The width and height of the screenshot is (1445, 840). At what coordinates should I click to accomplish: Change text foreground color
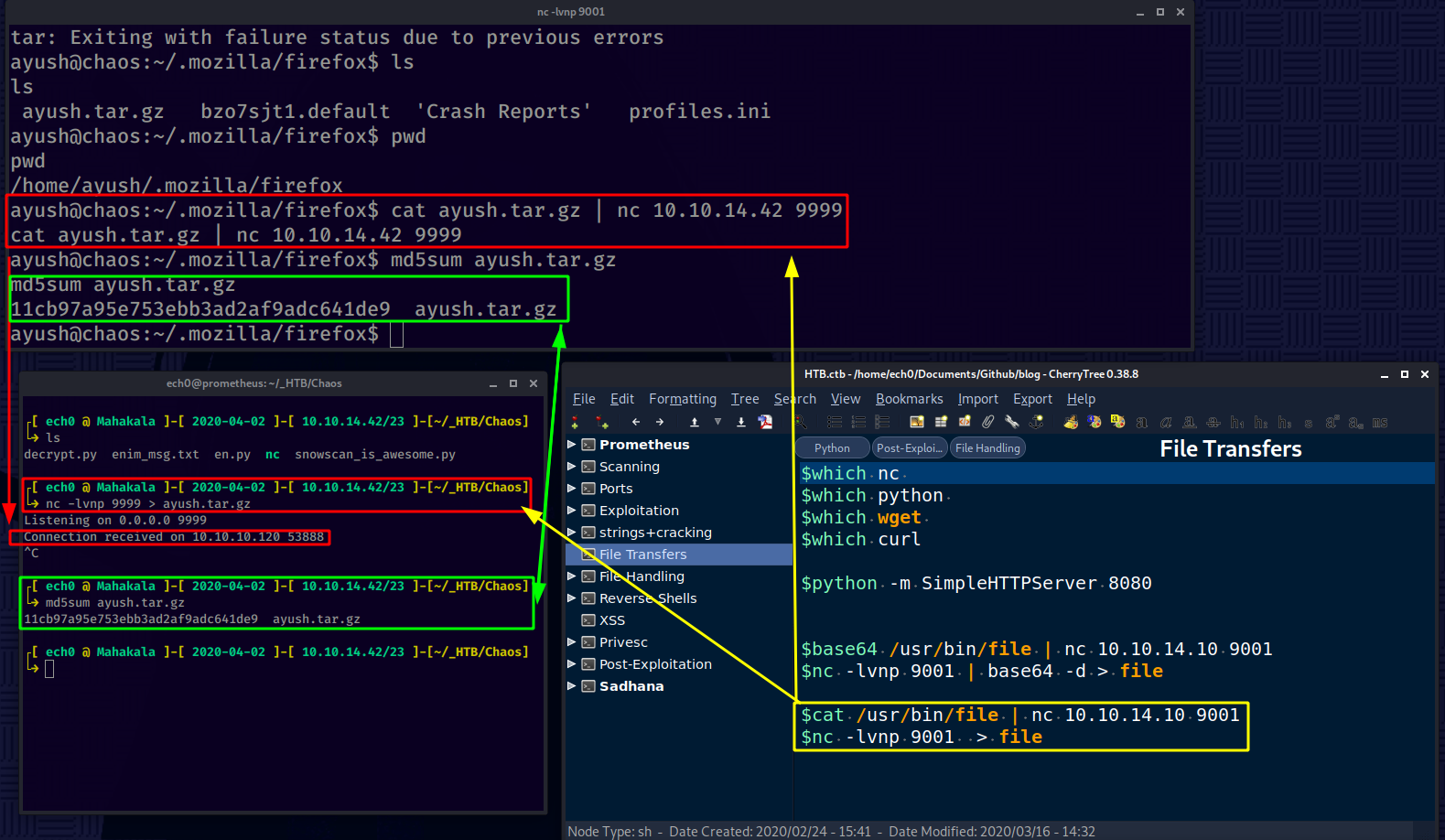coord(1095,422)
